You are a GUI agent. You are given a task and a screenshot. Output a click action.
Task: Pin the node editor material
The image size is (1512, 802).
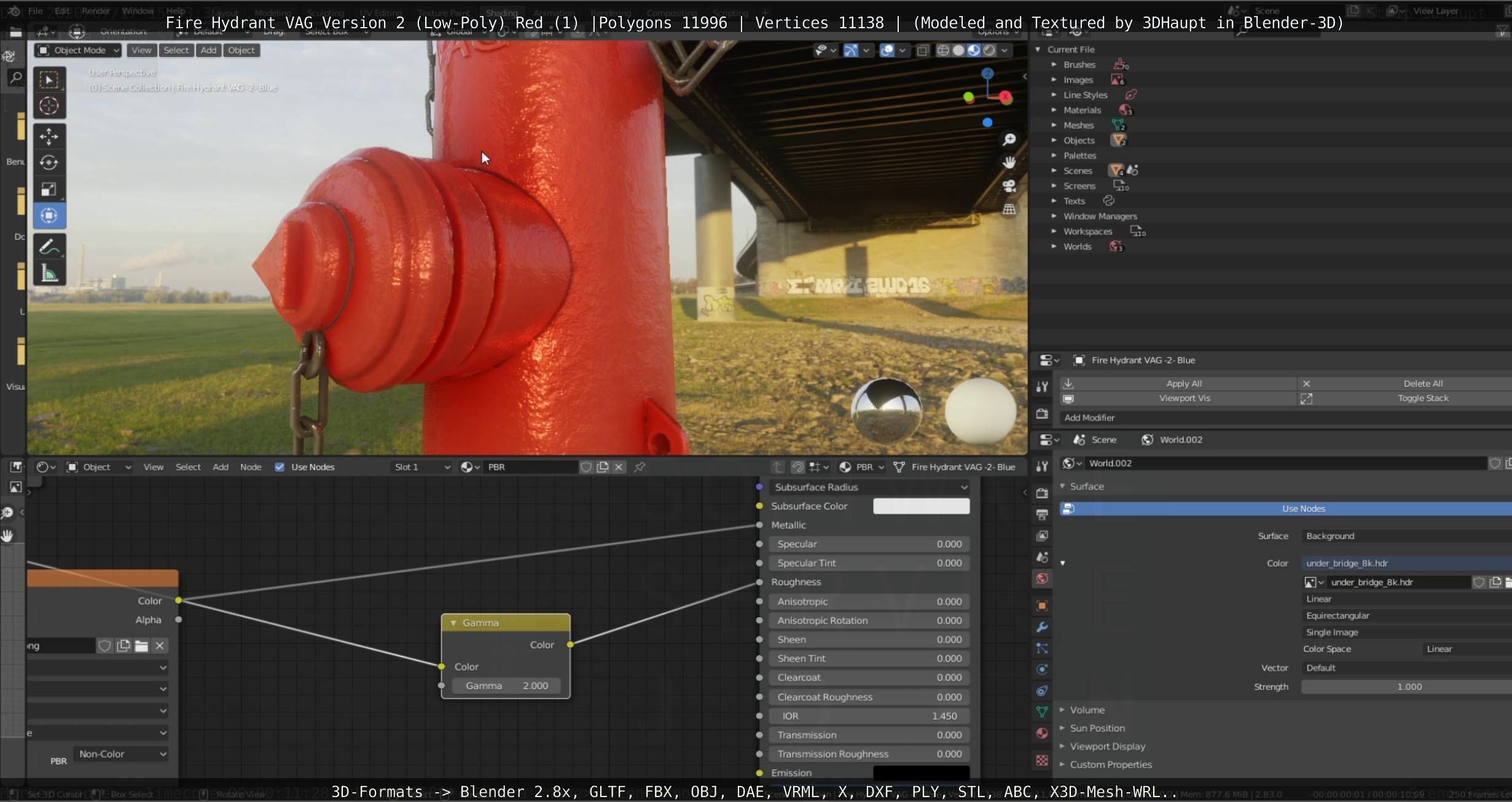click(640, 467)
